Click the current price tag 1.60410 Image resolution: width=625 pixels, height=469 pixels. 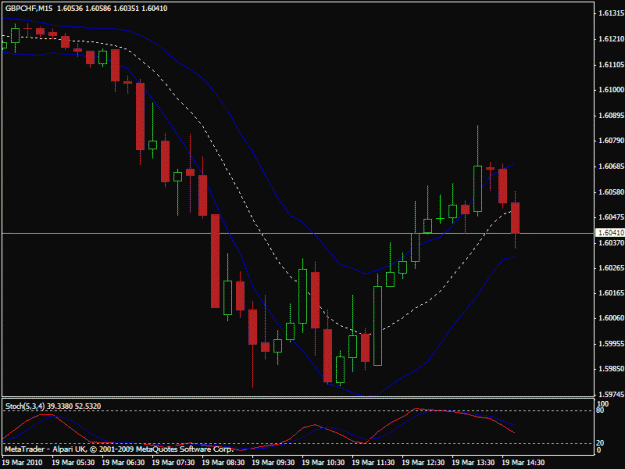[x=610, y=232]
